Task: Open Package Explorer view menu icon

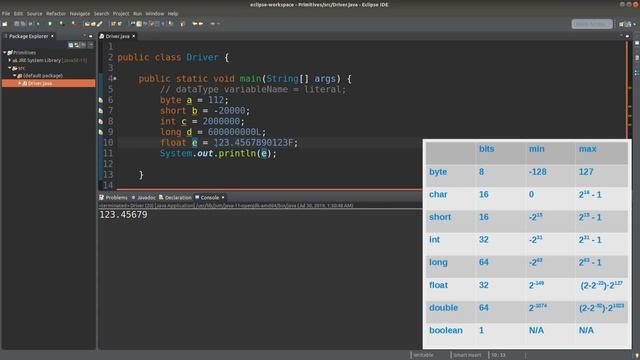Action: pos(91,45)
